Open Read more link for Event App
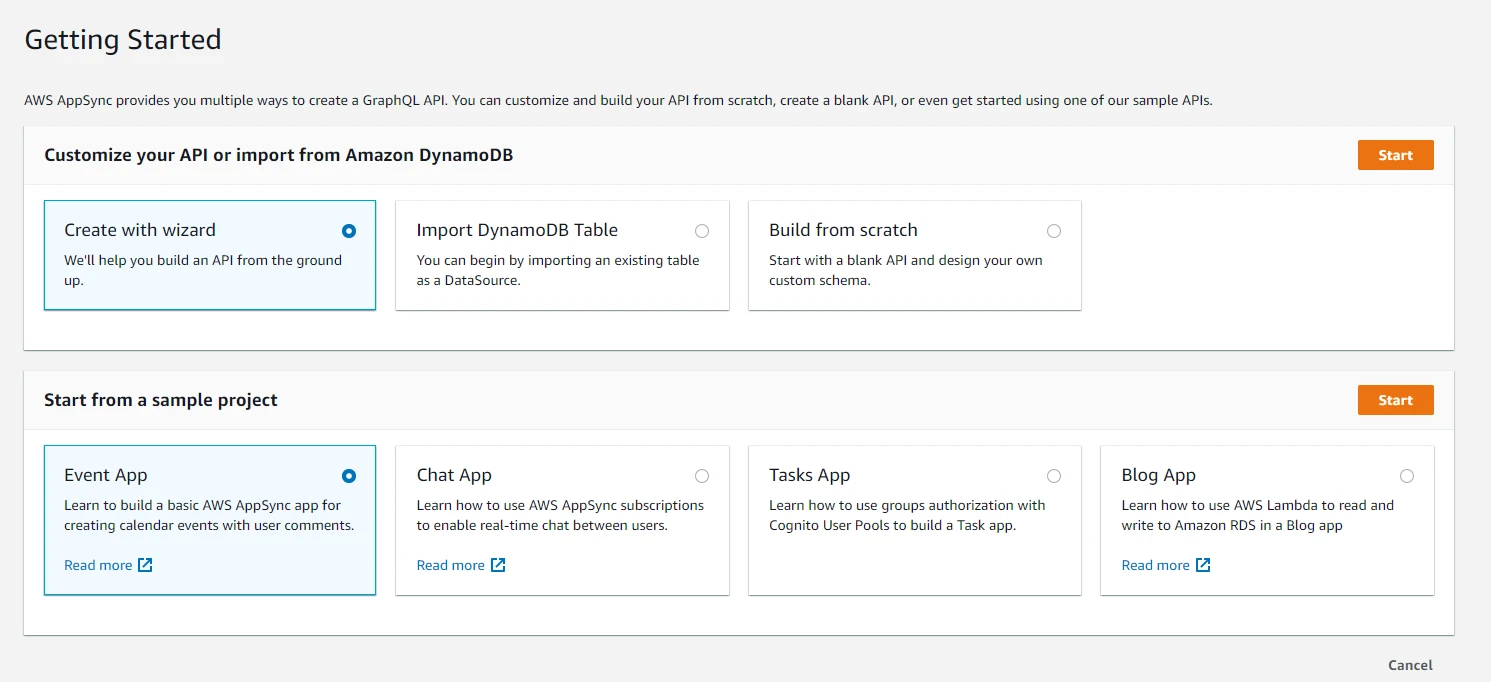 pyautogui.click(x=98, y=565)
